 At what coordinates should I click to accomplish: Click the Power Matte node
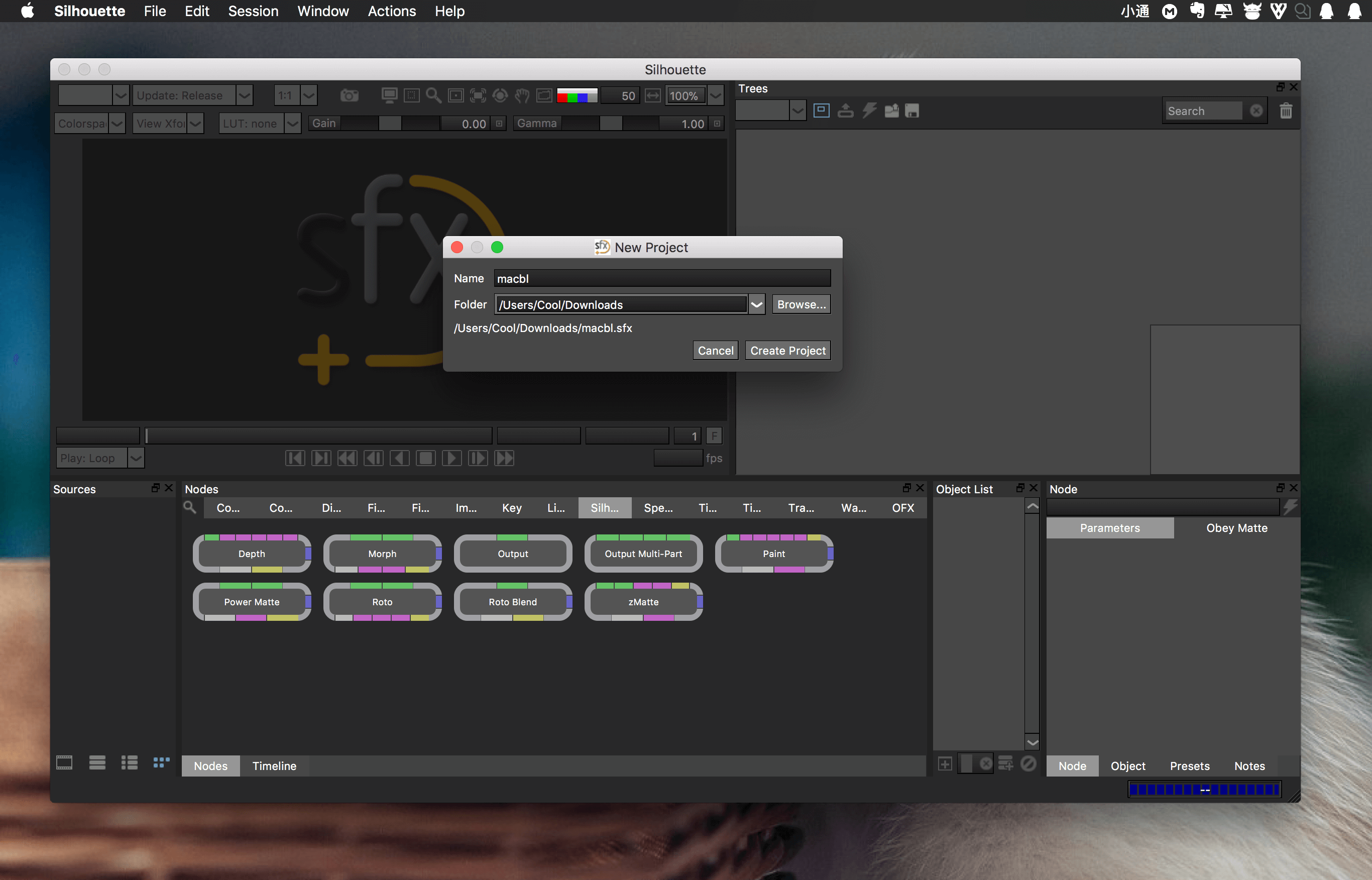pyautogui.click(x=251, y=601)
